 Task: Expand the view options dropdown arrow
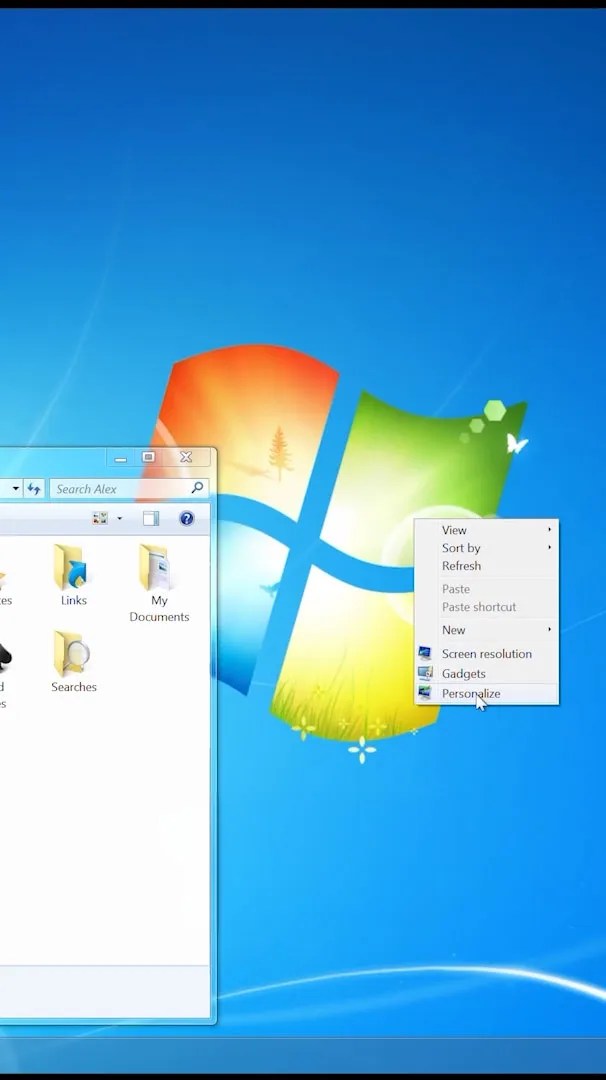[x=120, y=519]
